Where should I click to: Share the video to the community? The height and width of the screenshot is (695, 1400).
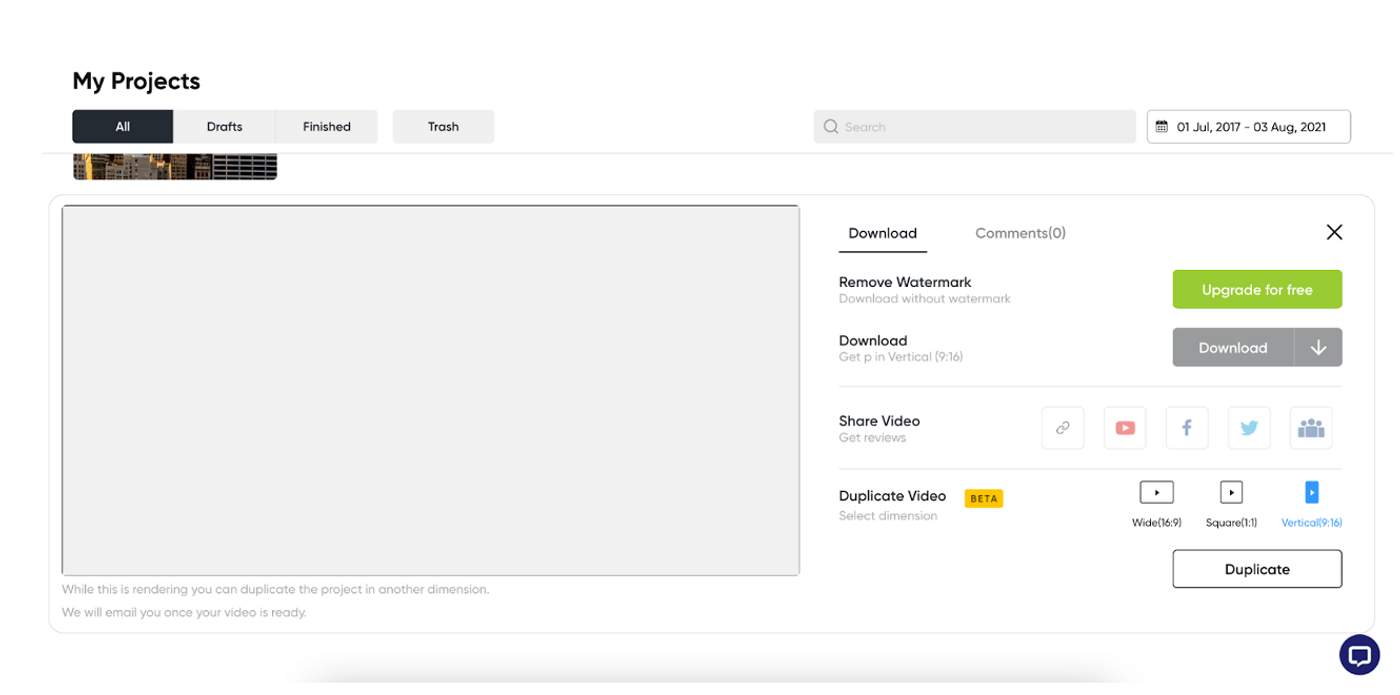pos(1310,427)
